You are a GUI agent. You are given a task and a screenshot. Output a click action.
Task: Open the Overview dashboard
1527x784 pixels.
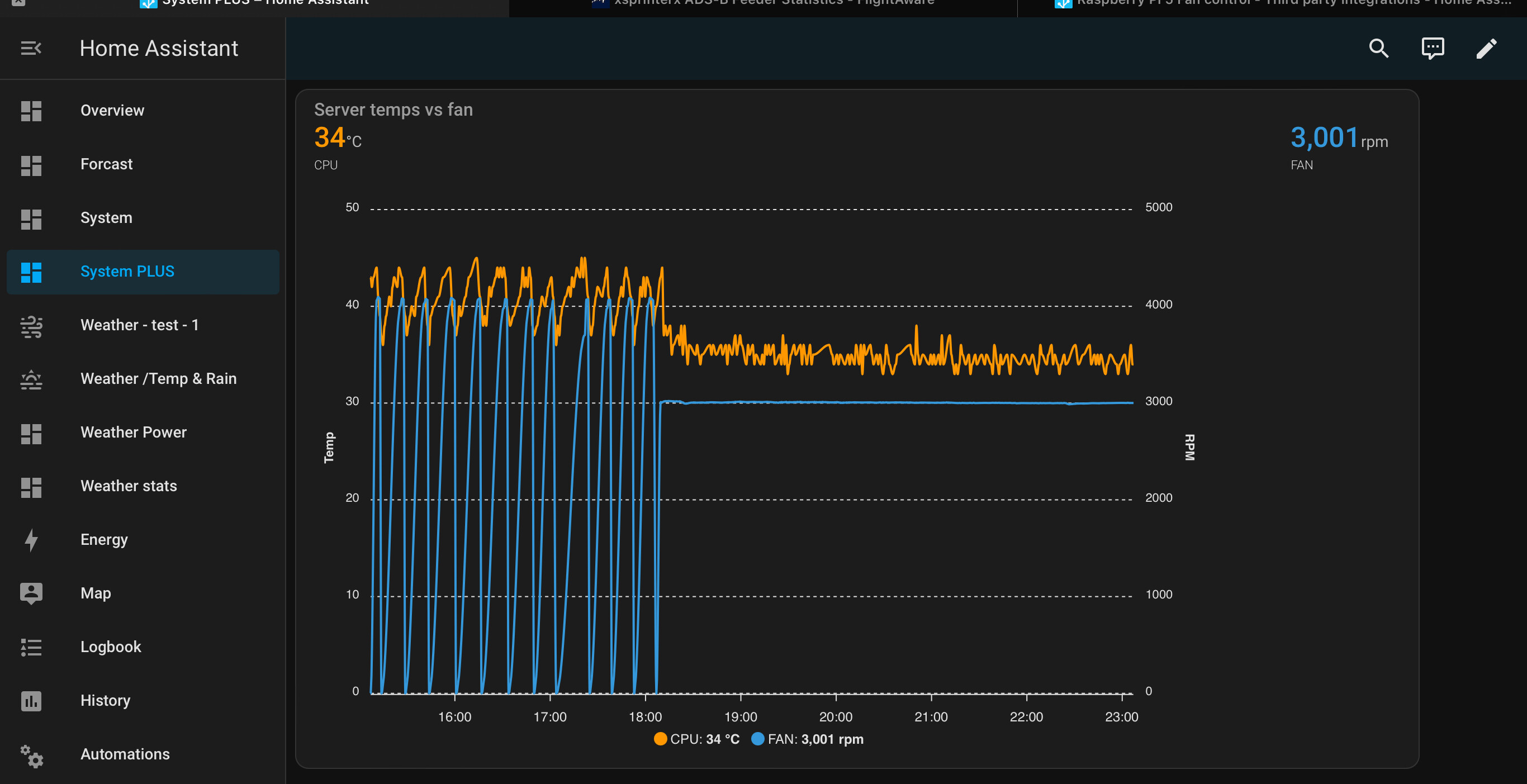click(112, 111)
